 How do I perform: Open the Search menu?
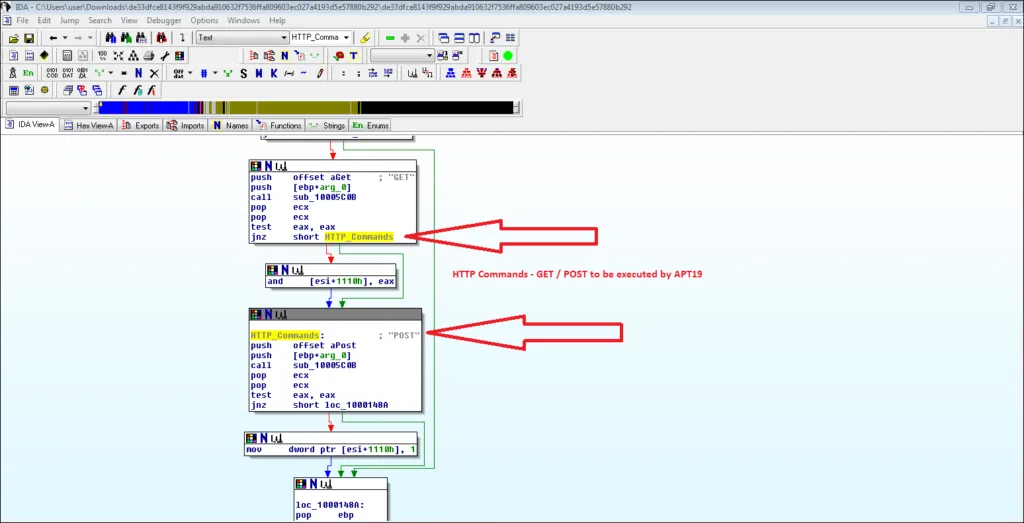point(100,20)
